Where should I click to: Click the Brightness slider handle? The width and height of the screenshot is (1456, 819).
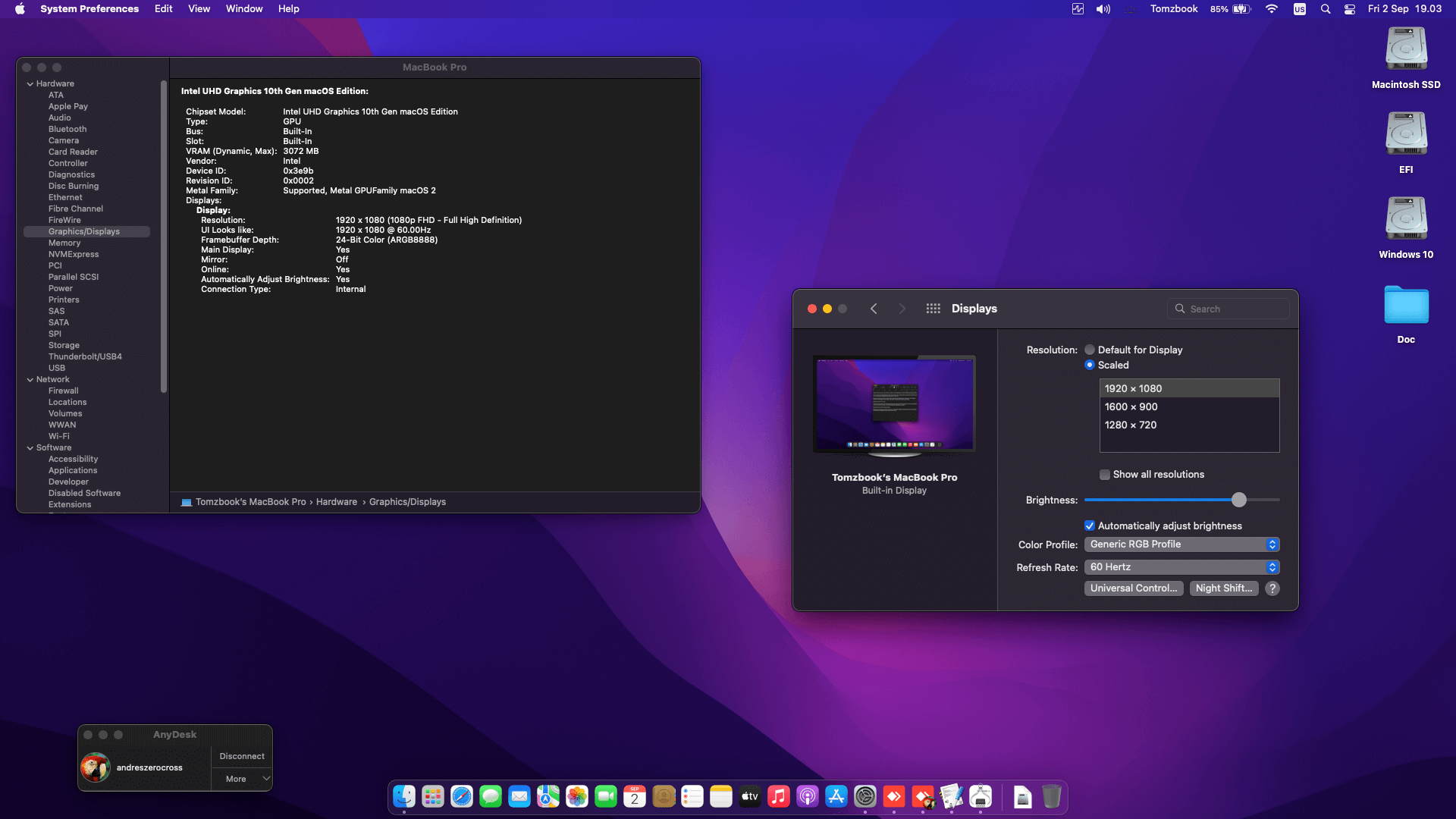(x=1239, y=500)
